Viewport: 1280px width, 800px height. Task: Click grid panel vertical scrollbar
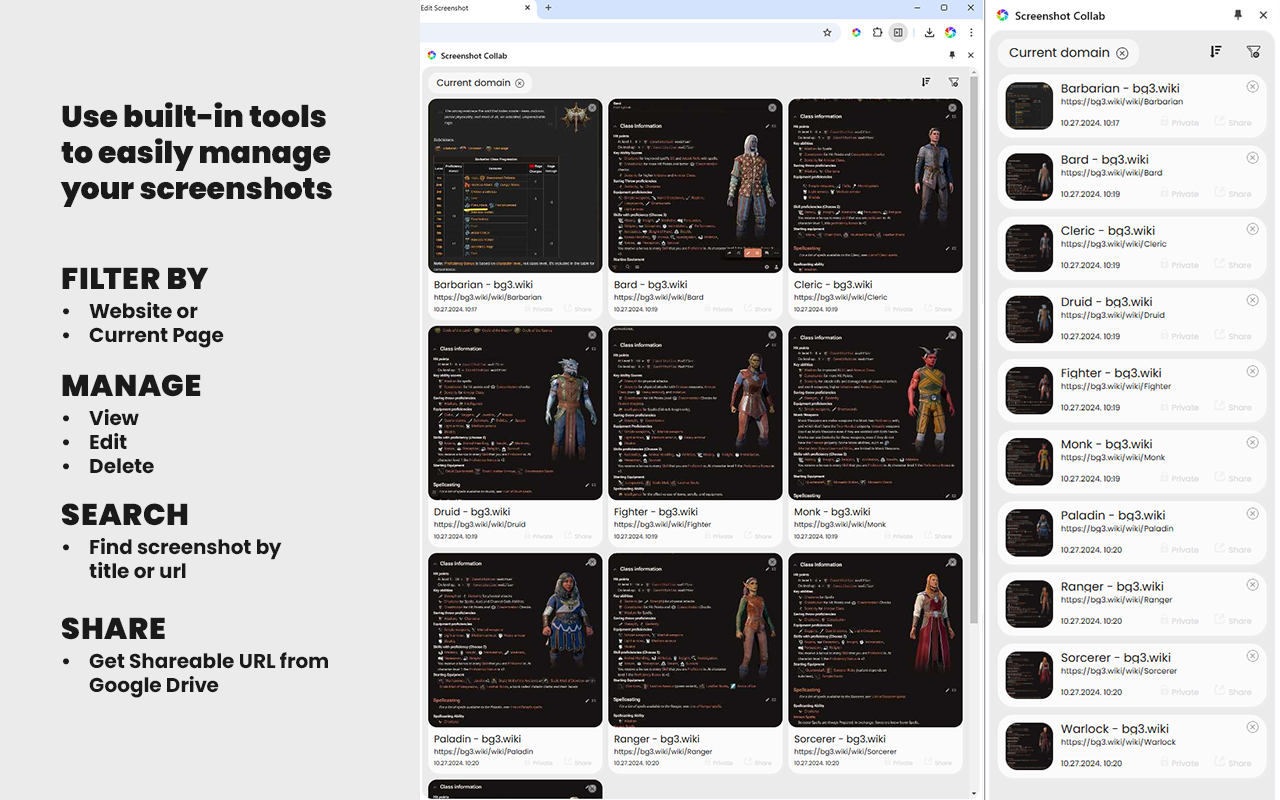pos(975,350)
